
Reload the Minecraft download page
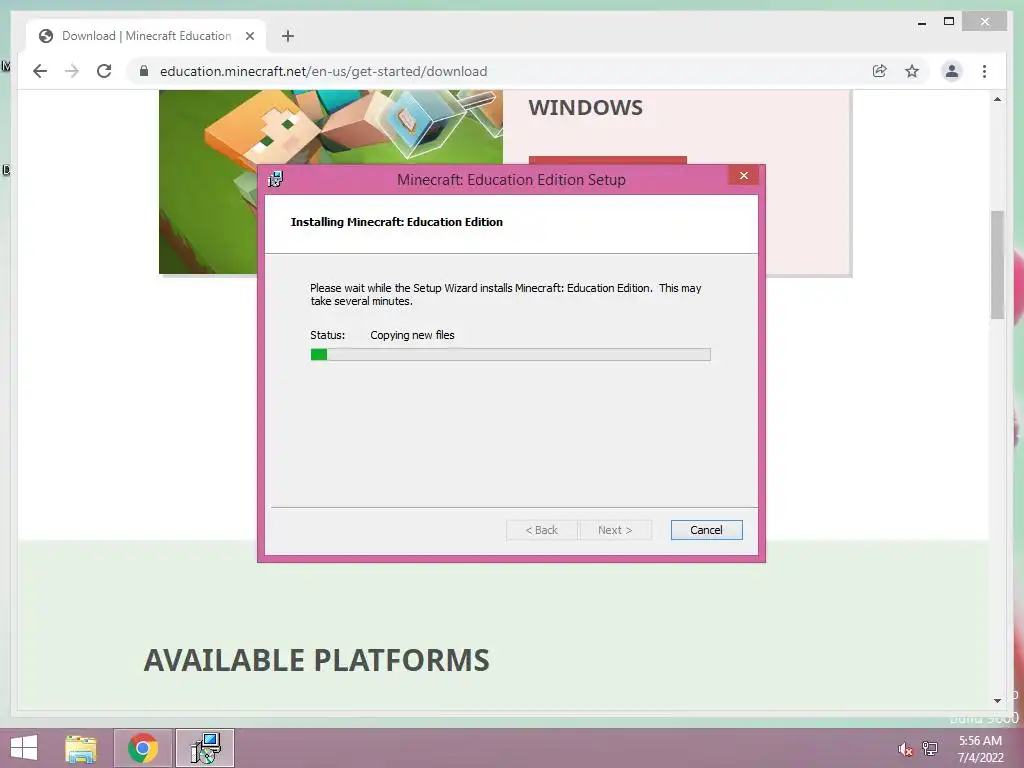[104, 71]
